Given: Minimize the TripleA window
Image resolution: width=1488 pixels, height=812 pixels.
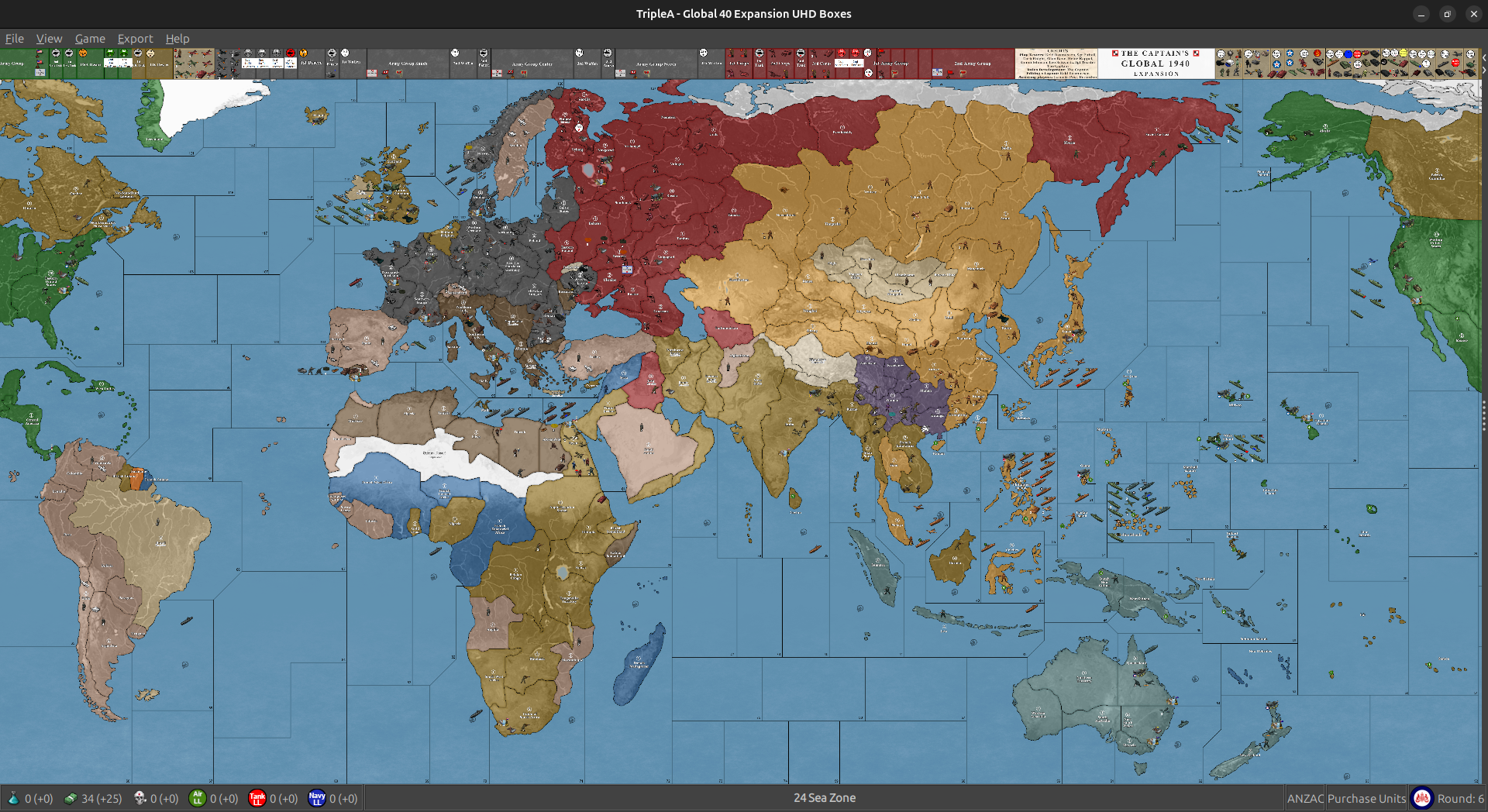Looking at the screenshot, I should click(x=1421, y=14).
